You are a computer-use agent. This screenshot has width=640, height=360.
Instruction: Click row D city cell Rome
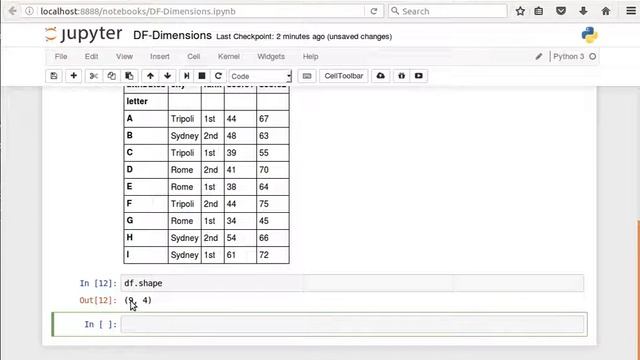pos(184,170)
